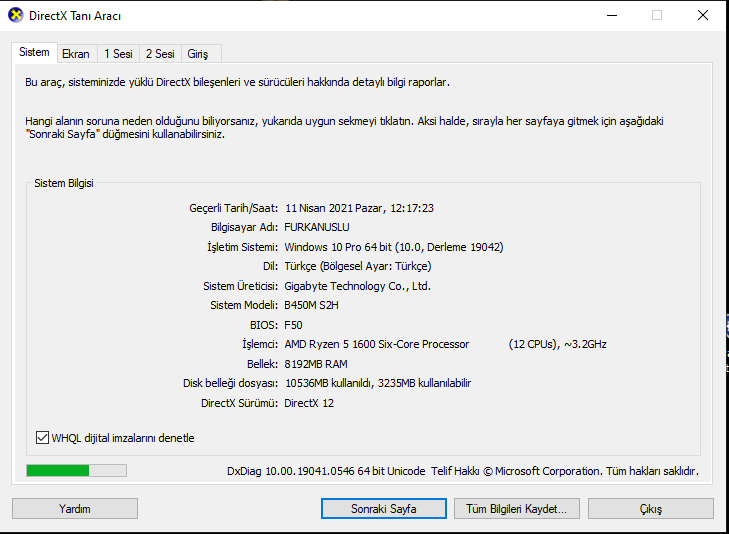Screen dimensions: 729x534
Task: Click the Çıkış button
Action: pos(650,509)
